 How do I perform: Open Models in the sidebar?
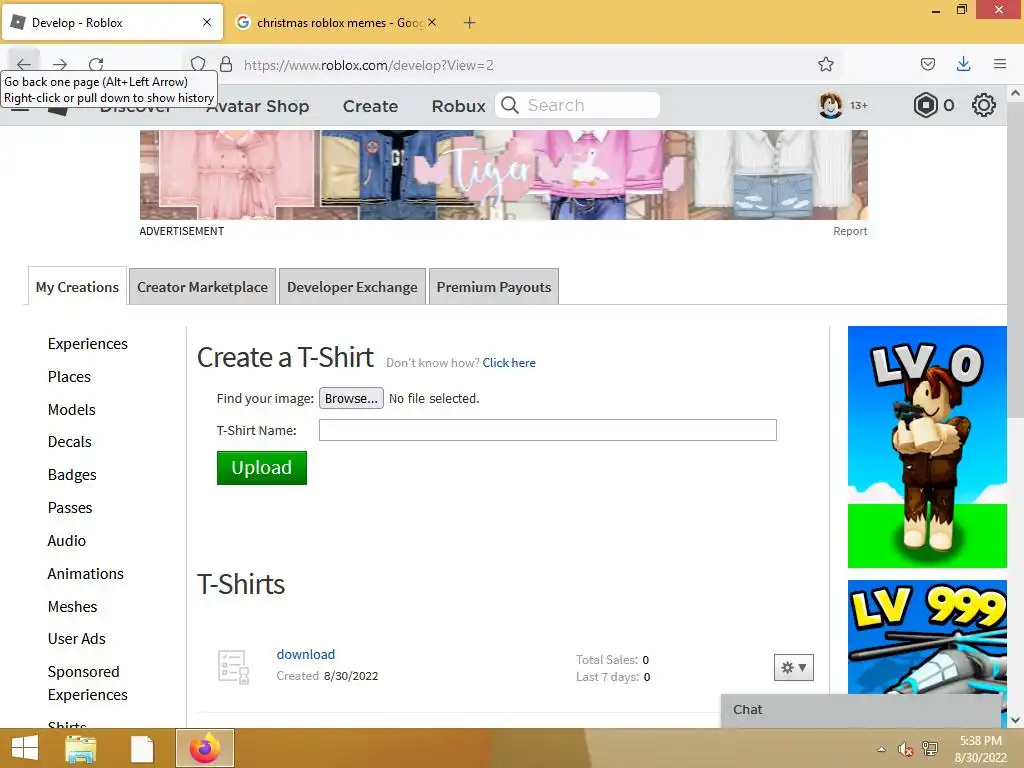[x=72, y=409]
